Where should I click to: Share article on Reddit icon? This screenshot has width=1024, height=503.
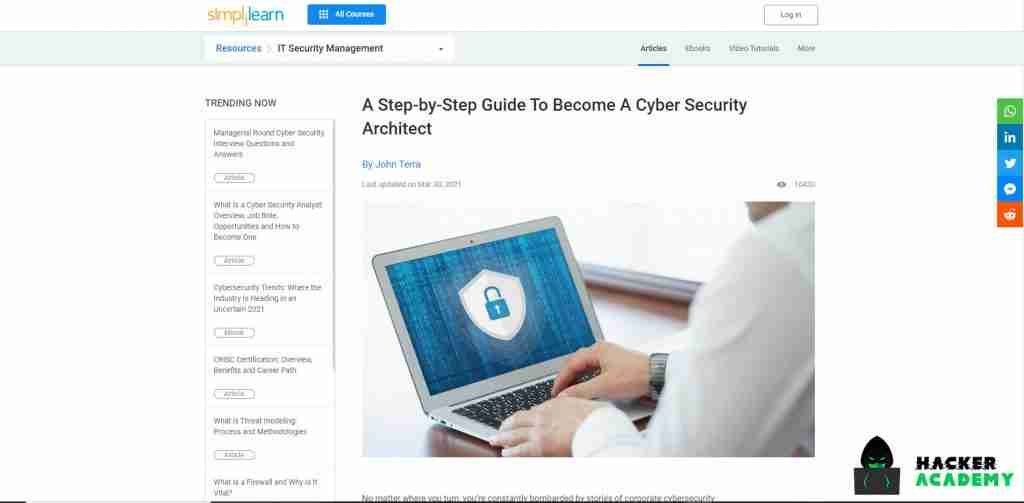point(1010,214)
